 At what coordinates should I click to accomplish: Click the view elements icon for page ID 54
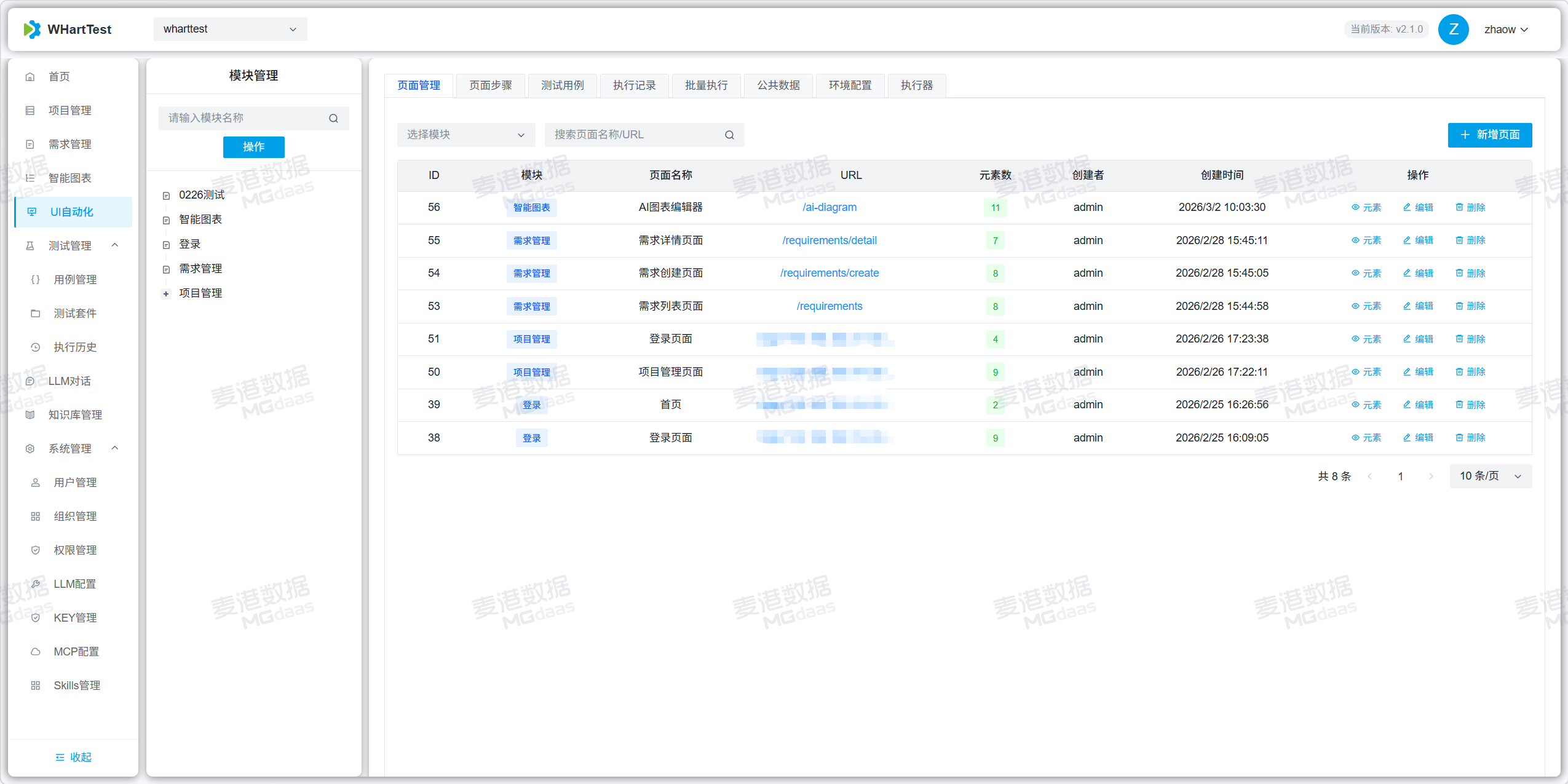click(1355, 273)
